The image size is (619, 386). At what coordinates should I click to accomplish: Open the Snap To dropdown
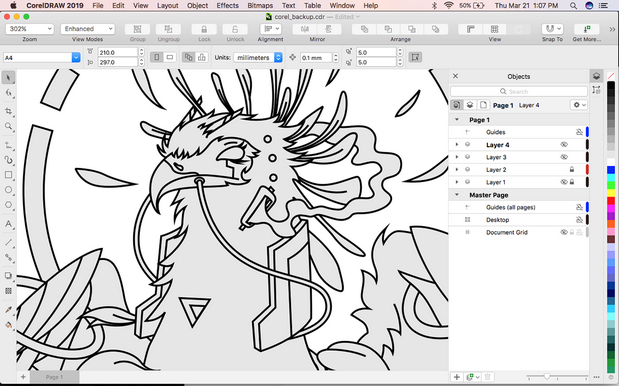552,29
